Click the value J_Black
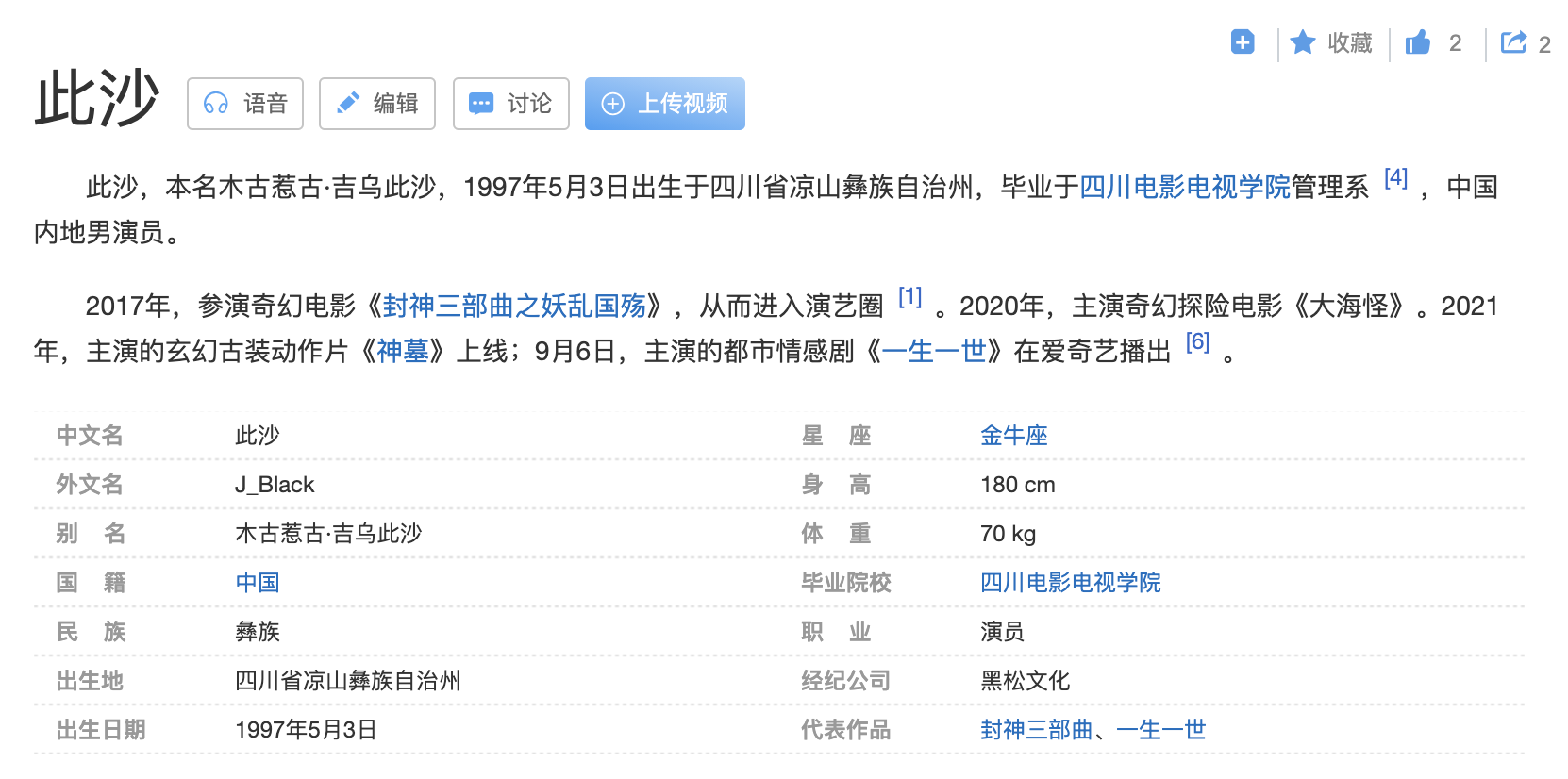The height and width of the screenshot is (779, 1568). 275,485
